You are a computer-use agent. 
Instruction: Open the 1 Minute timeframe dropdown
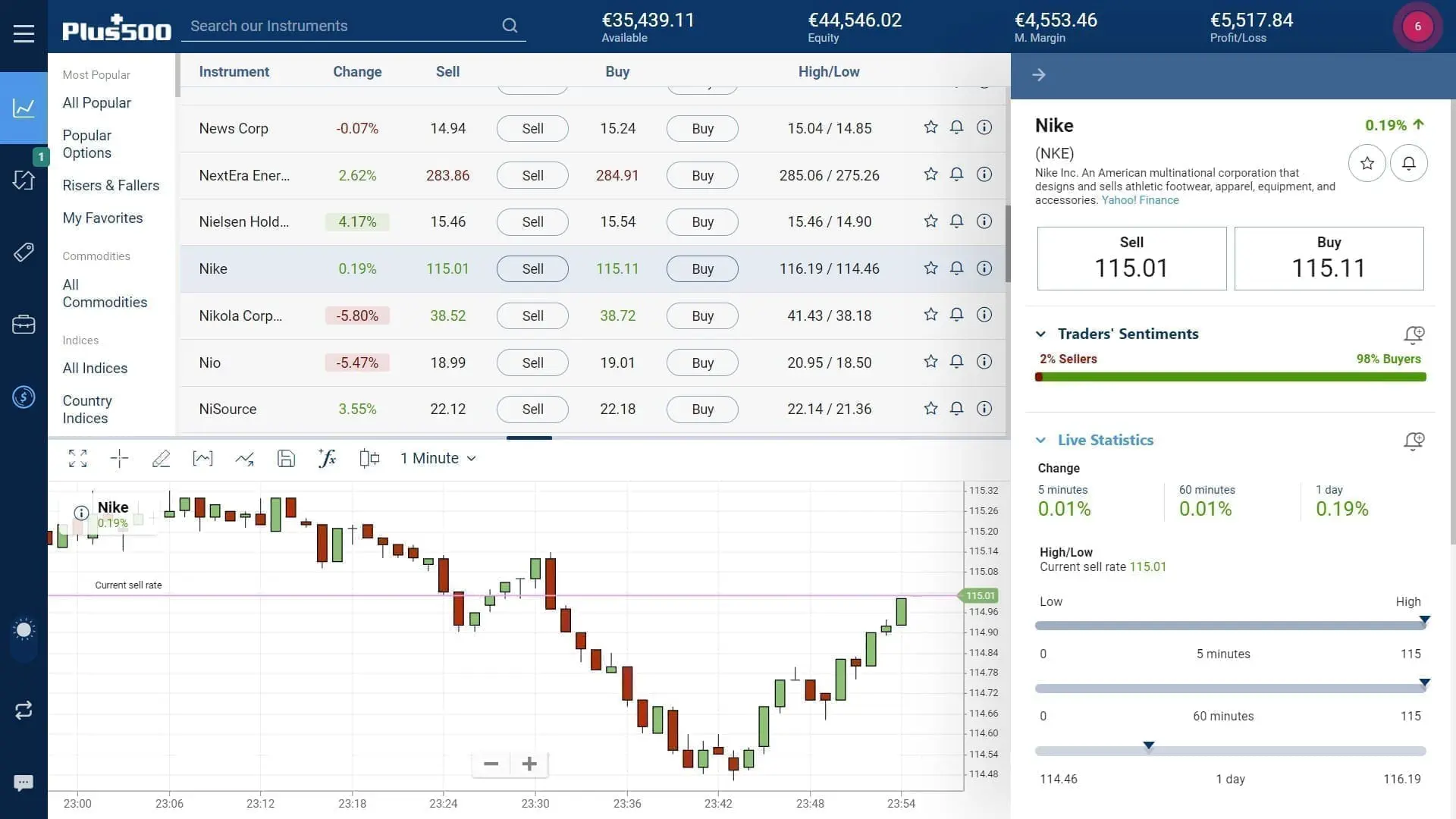coord(438,458)
